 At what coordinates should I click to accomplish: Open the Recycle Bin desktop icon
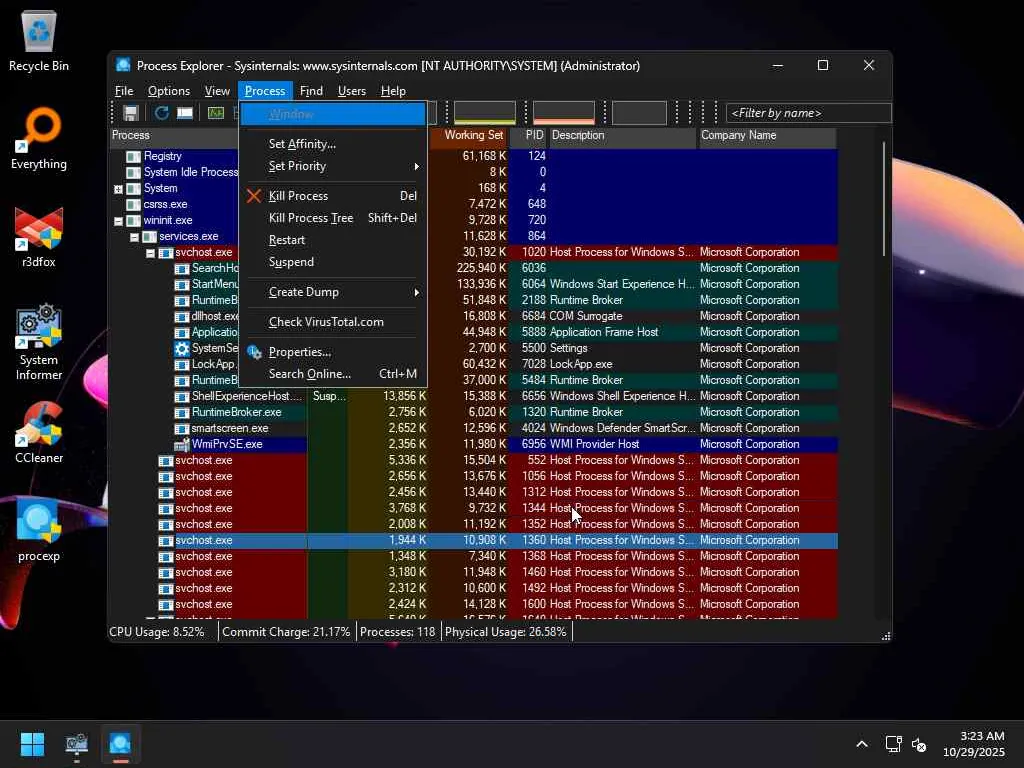(39, 41)
